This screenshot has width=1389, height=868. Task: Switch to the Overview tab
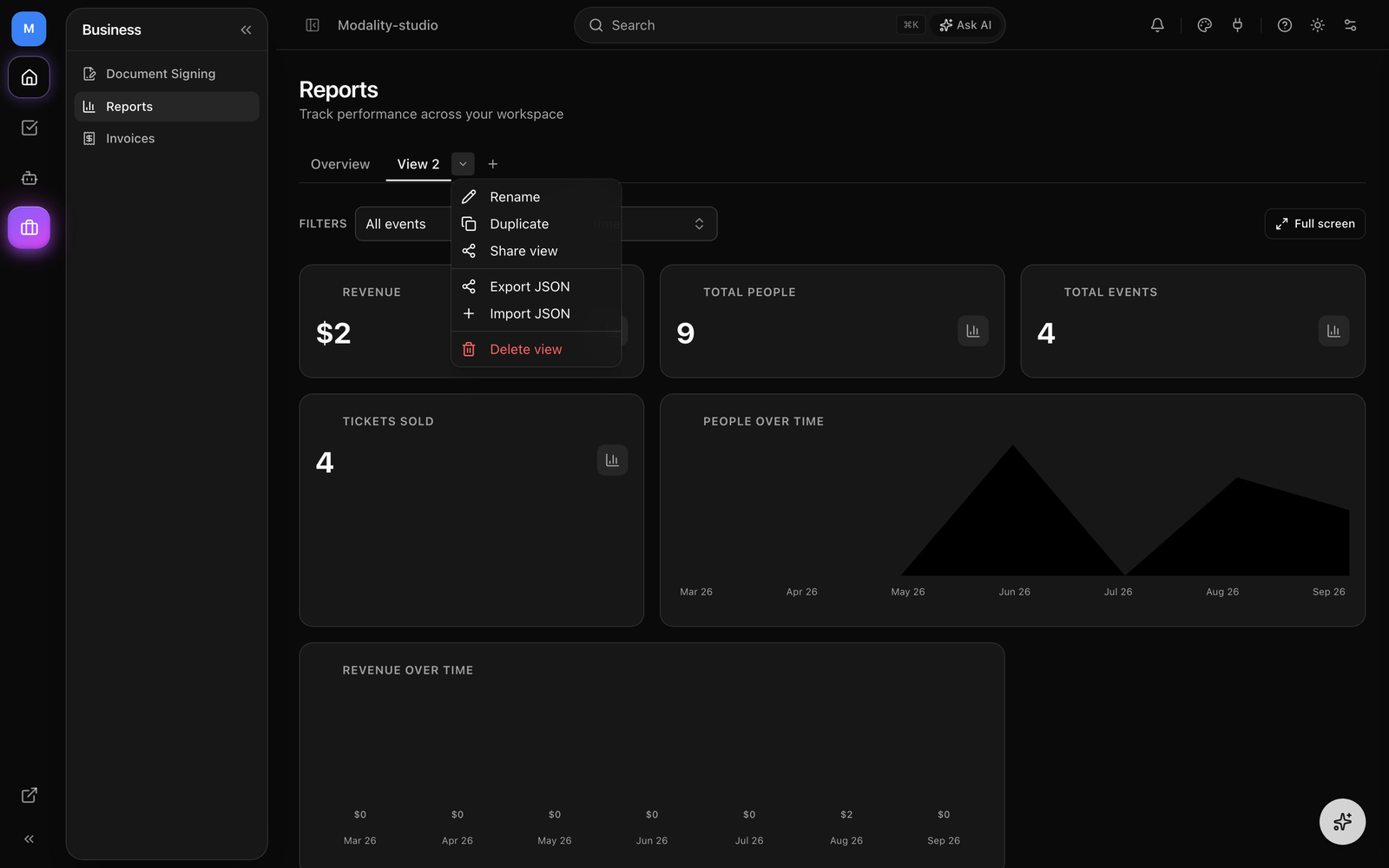pyautogui.click(x=340, y=164)
